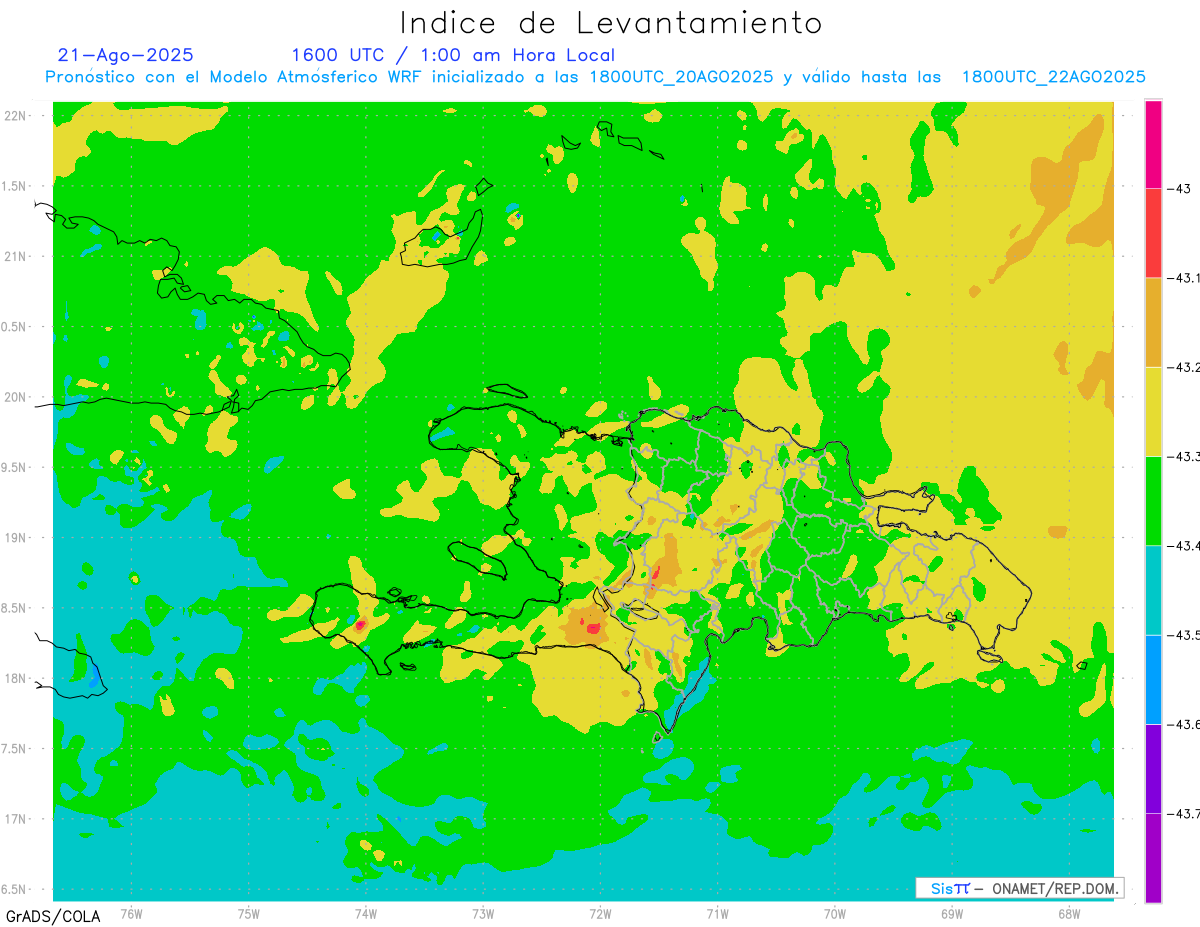Select the blue color bar swatch
This screenshot has width=1200, height=927.
[1153, 678]
